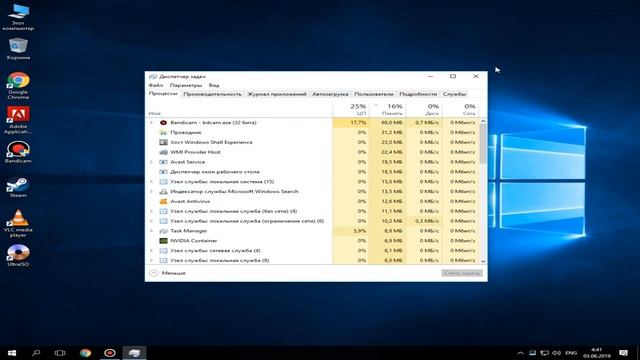The image size is (640, 360).
Task: Select the Процессы tab
Action: tap(163, 93)
